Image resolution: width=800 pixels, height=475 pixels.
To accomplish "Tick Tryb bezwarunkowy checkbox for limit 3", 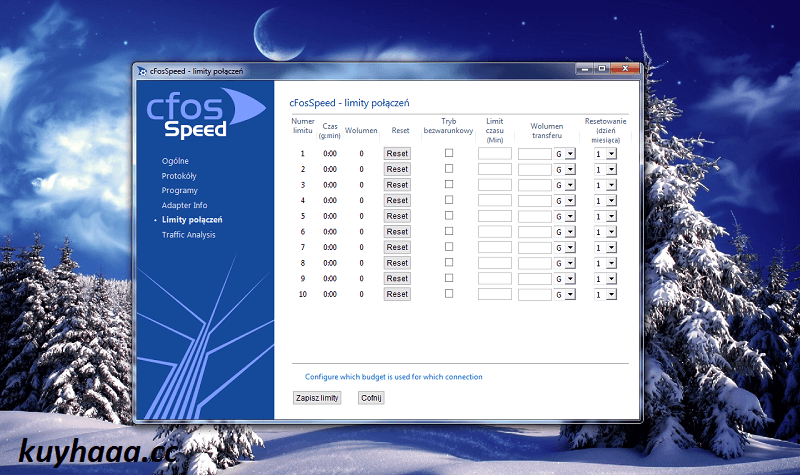I will click(449, 184).
